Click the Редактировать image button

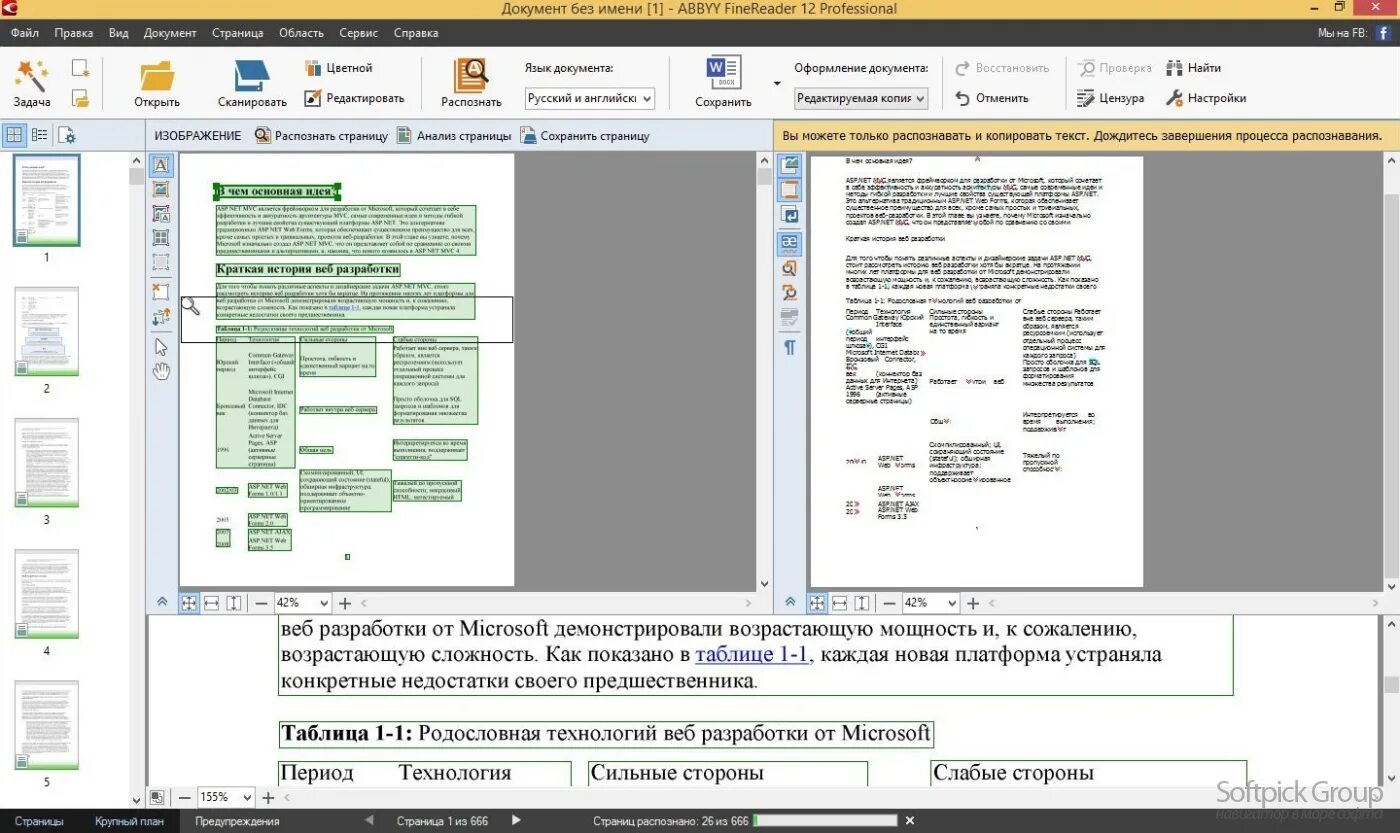tap(354, 98)
